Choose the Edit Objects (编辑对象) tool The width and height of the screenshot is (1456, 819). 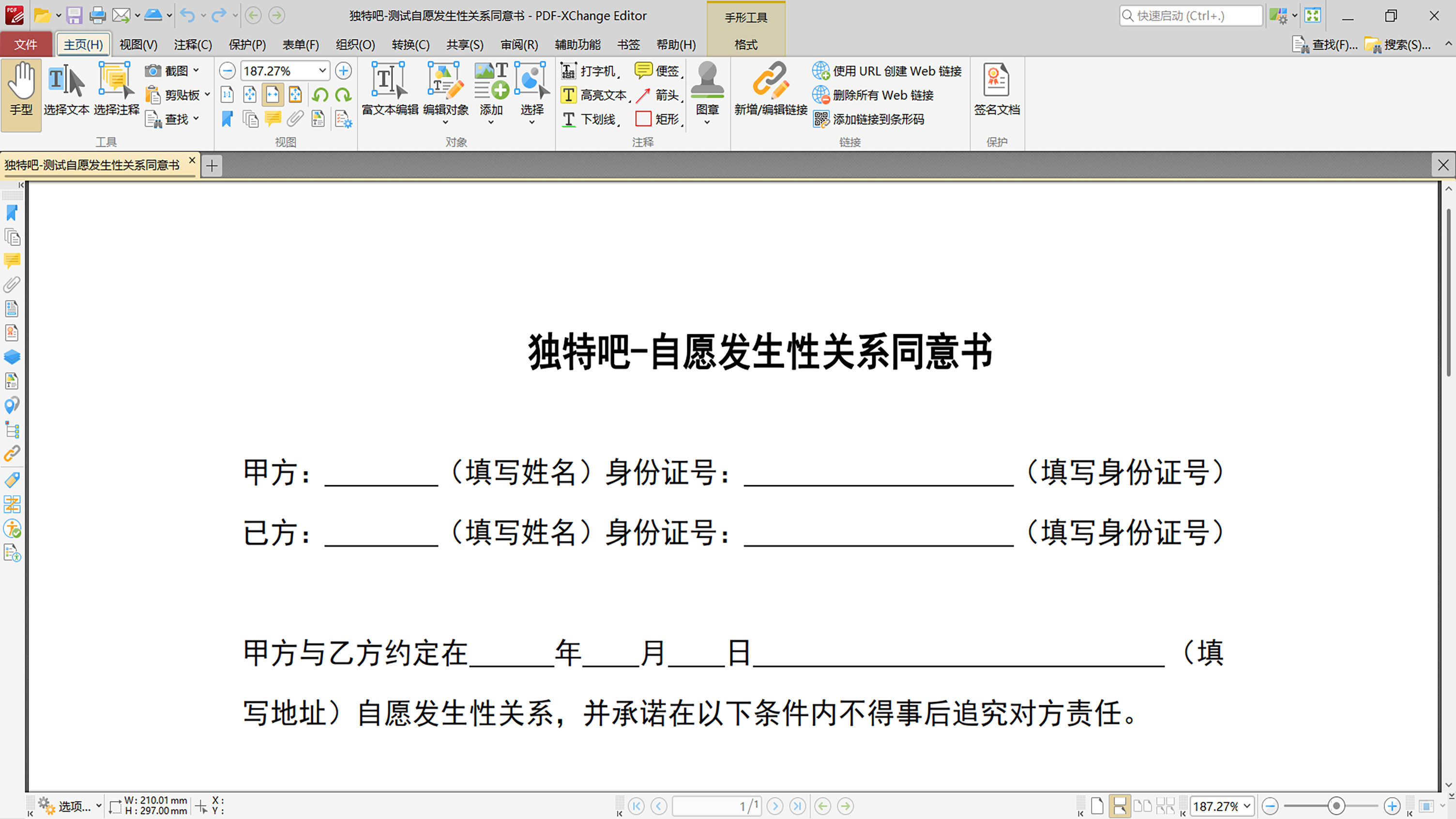tap(446, 89)
